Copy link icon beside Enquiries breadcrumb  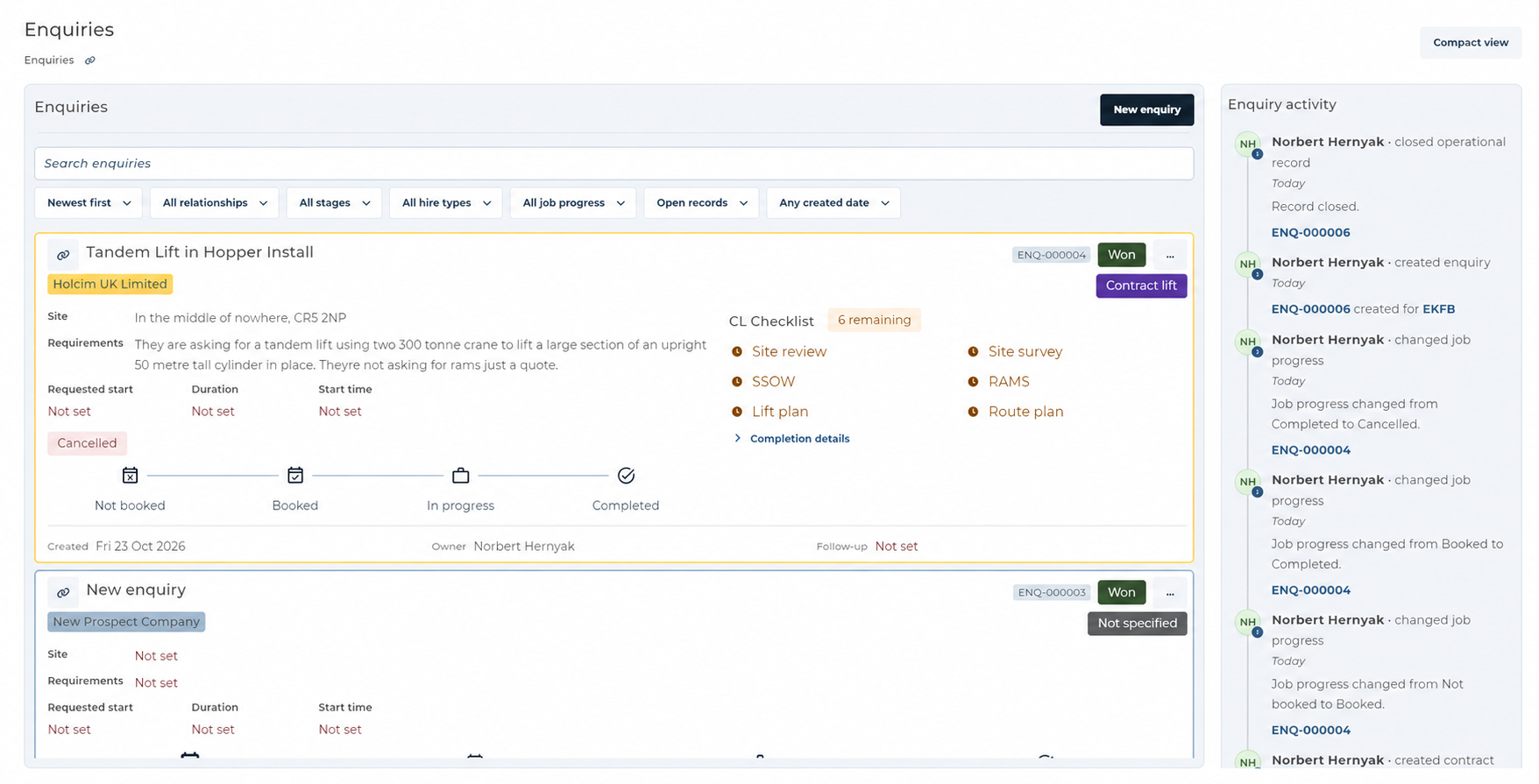coord(89,60)
